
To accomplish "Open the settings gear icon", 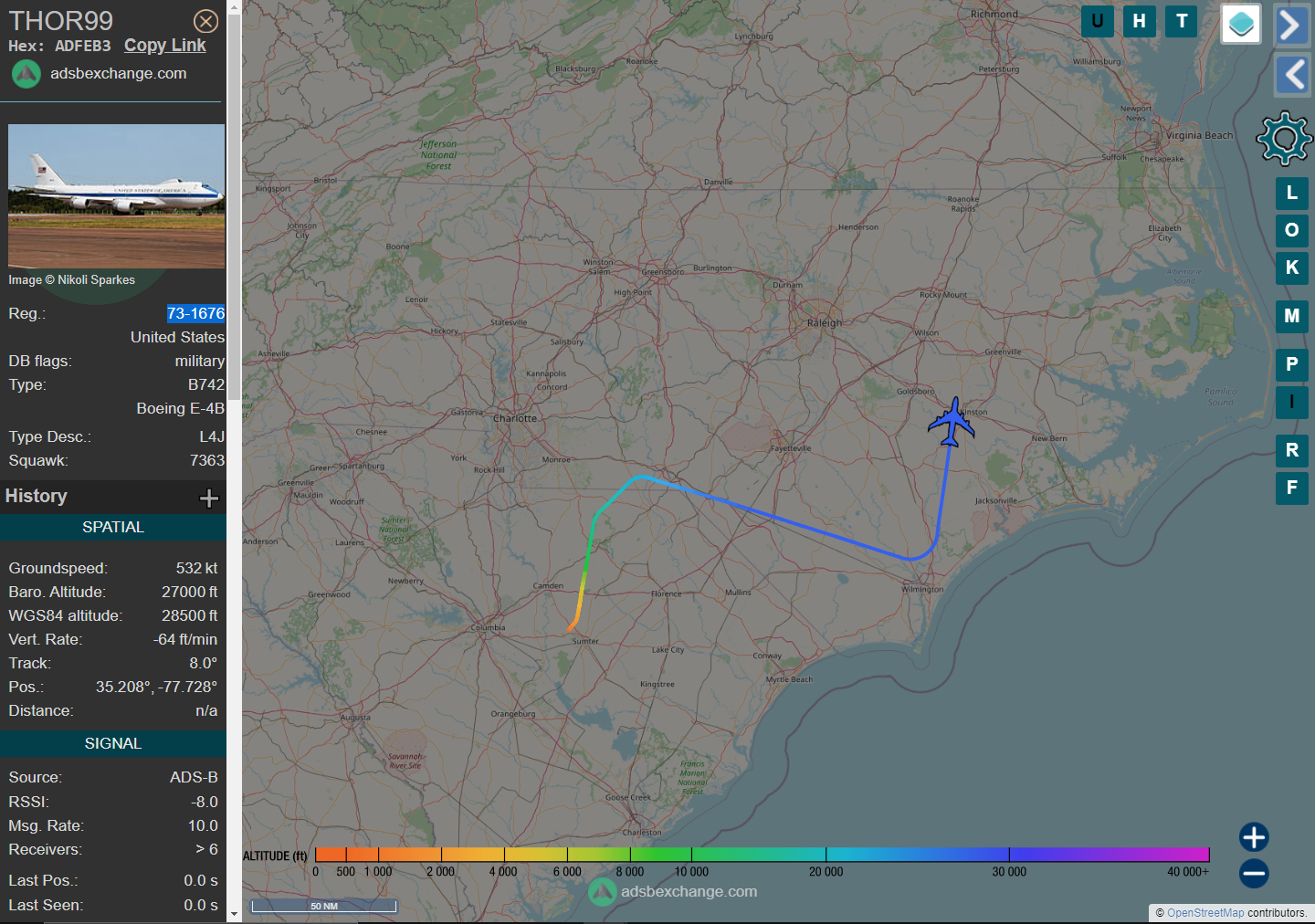I will coord(1285,139).
